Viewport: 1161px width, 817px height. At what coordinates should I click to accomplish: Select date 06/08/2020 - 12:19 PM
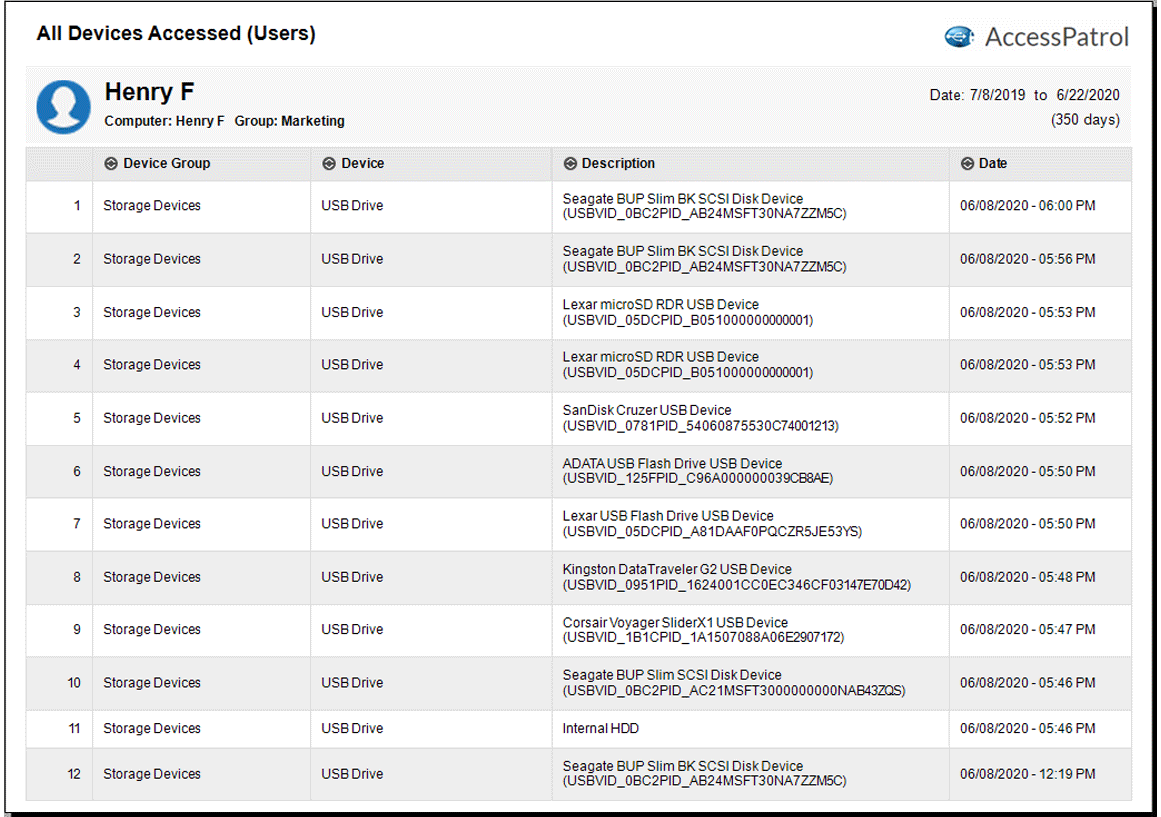point(1028,774)
